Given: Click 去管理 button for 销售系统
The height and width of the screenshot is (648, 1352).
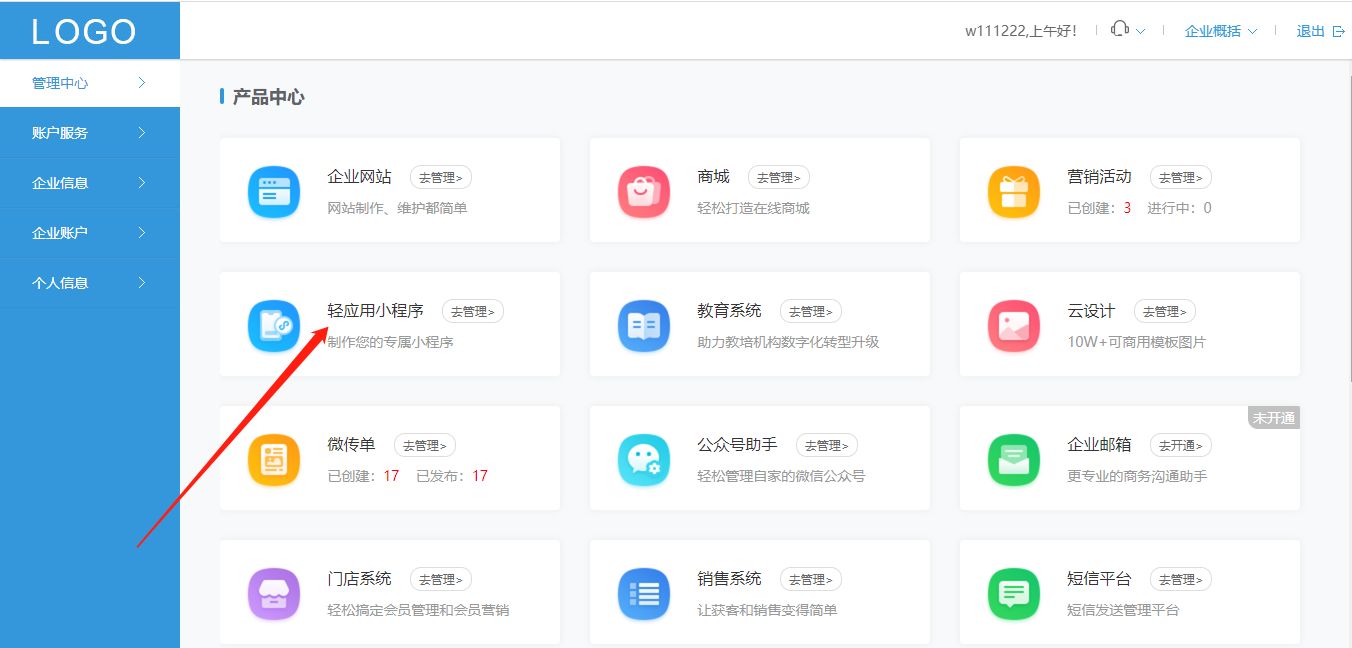Looking at the screenshot, I should pyautogui.click(x=811, y=579).
